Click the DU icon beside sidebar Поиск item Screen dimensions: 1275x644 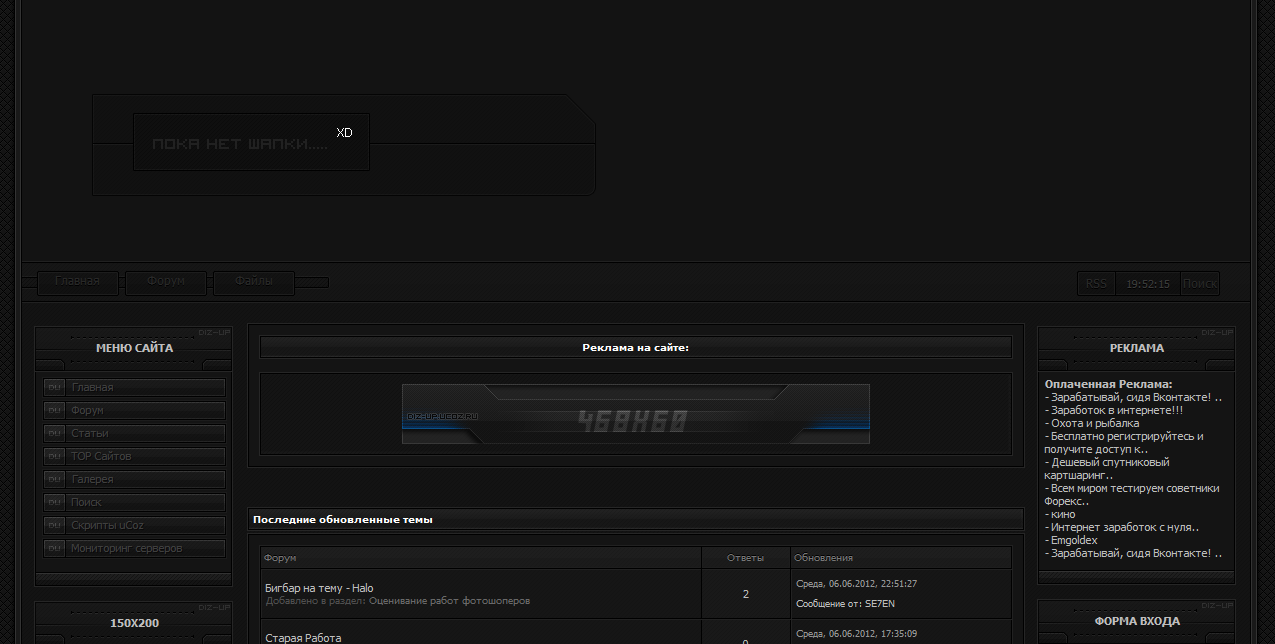tap(54, 502)
